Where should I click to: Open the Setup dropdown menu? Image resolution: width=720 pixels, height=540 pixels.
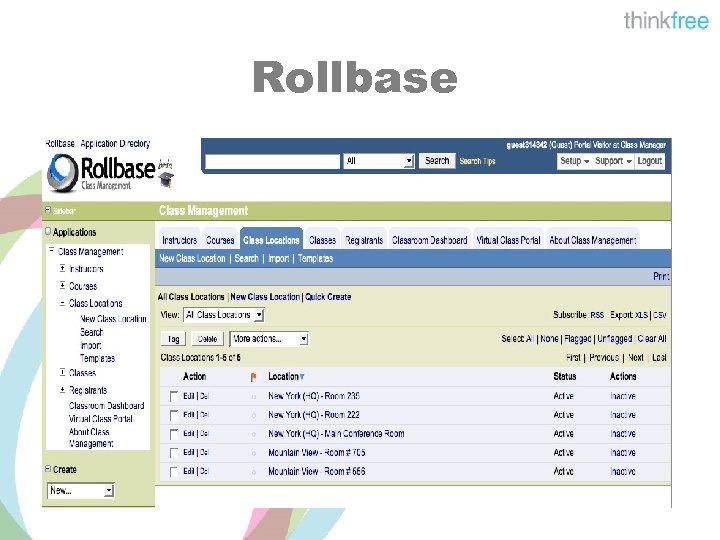[x=574, y=161]
